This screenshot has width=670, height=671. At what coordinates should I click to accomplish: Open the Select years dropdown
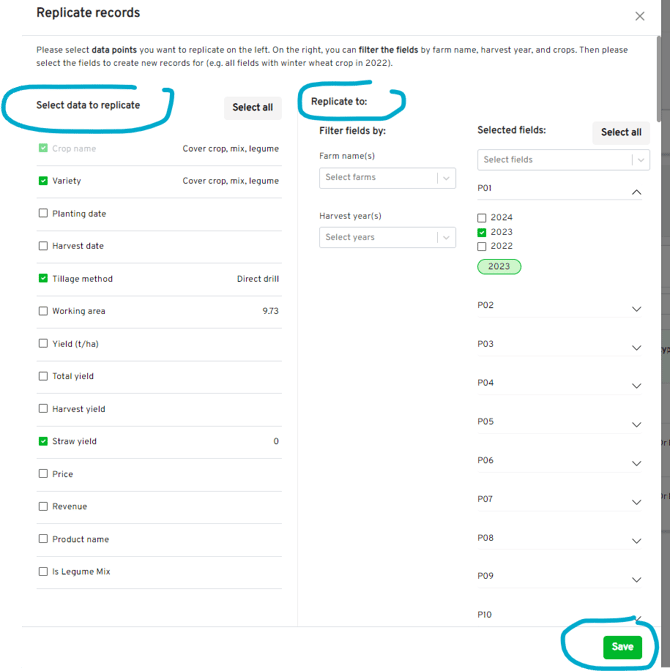pos(387,238)
